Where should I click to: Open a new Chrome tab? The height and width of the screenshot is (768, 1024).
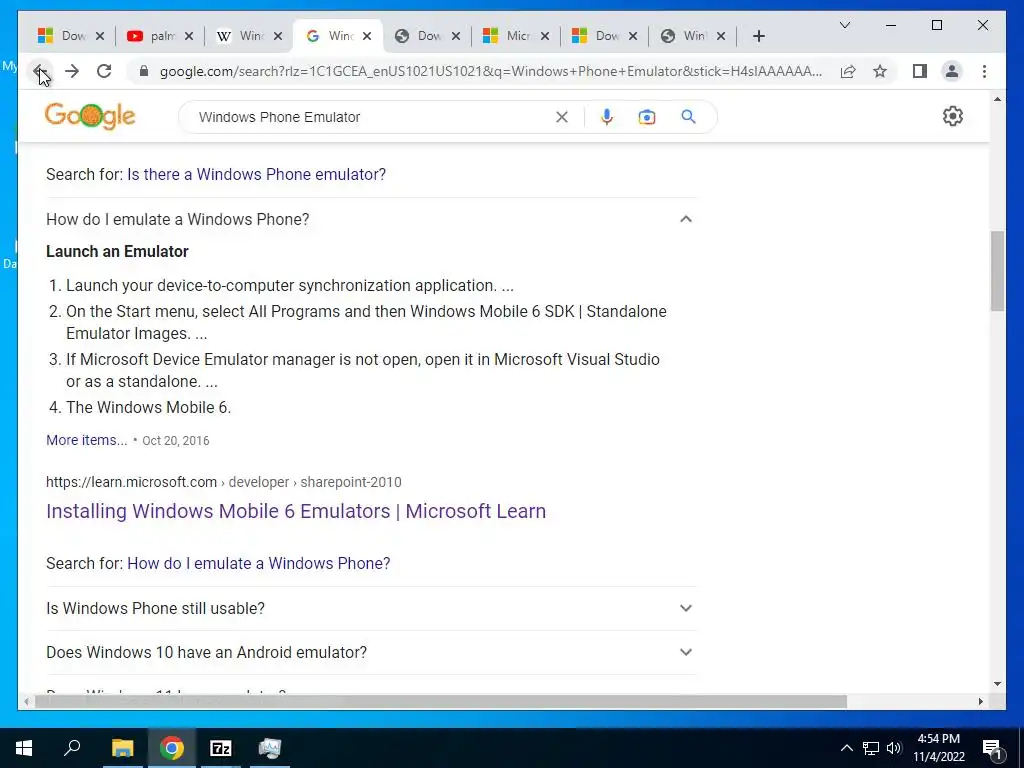[758, 36]
